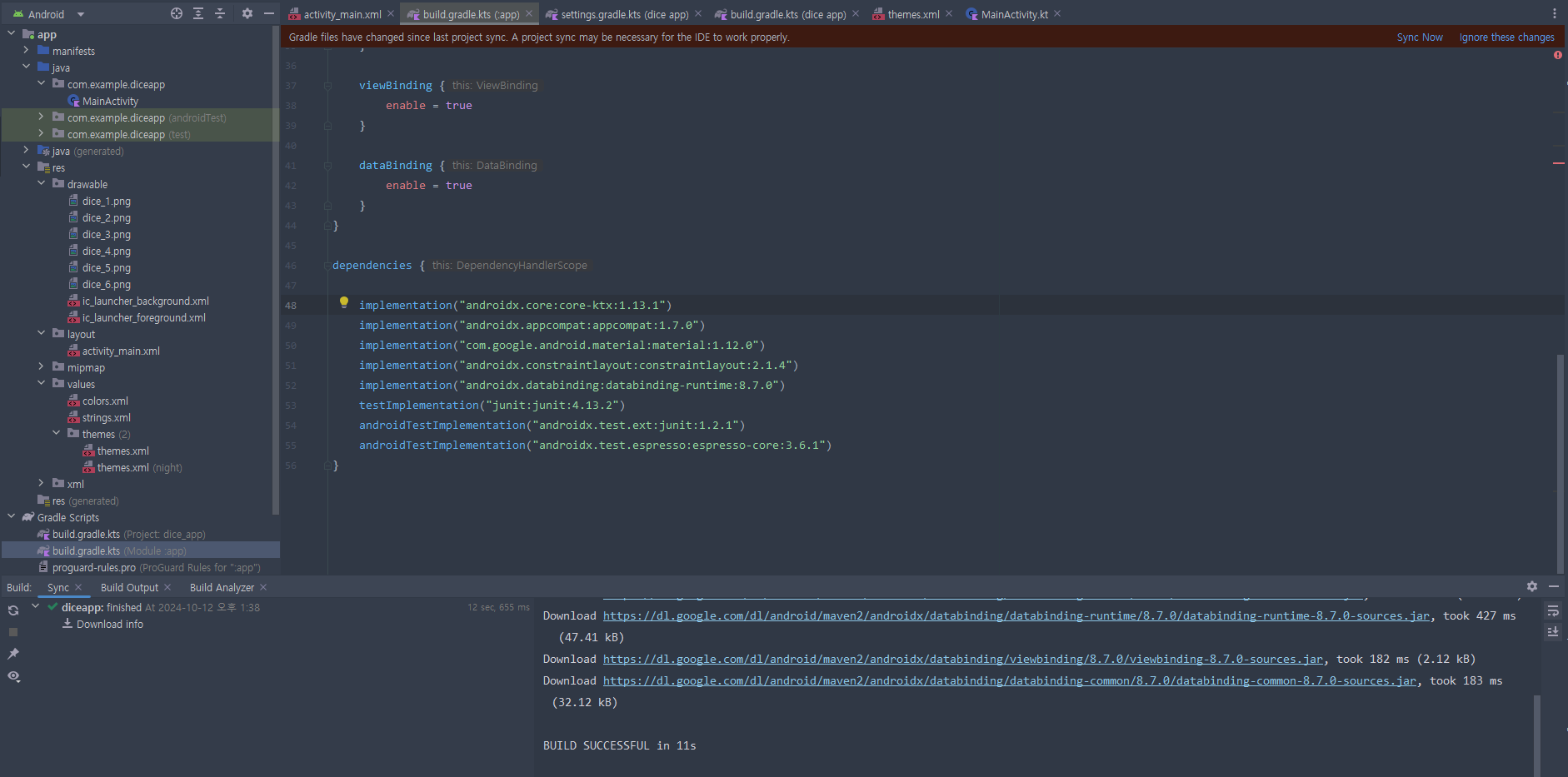
Task: Click Expand All icon in project panel
Action: (198, 13)
